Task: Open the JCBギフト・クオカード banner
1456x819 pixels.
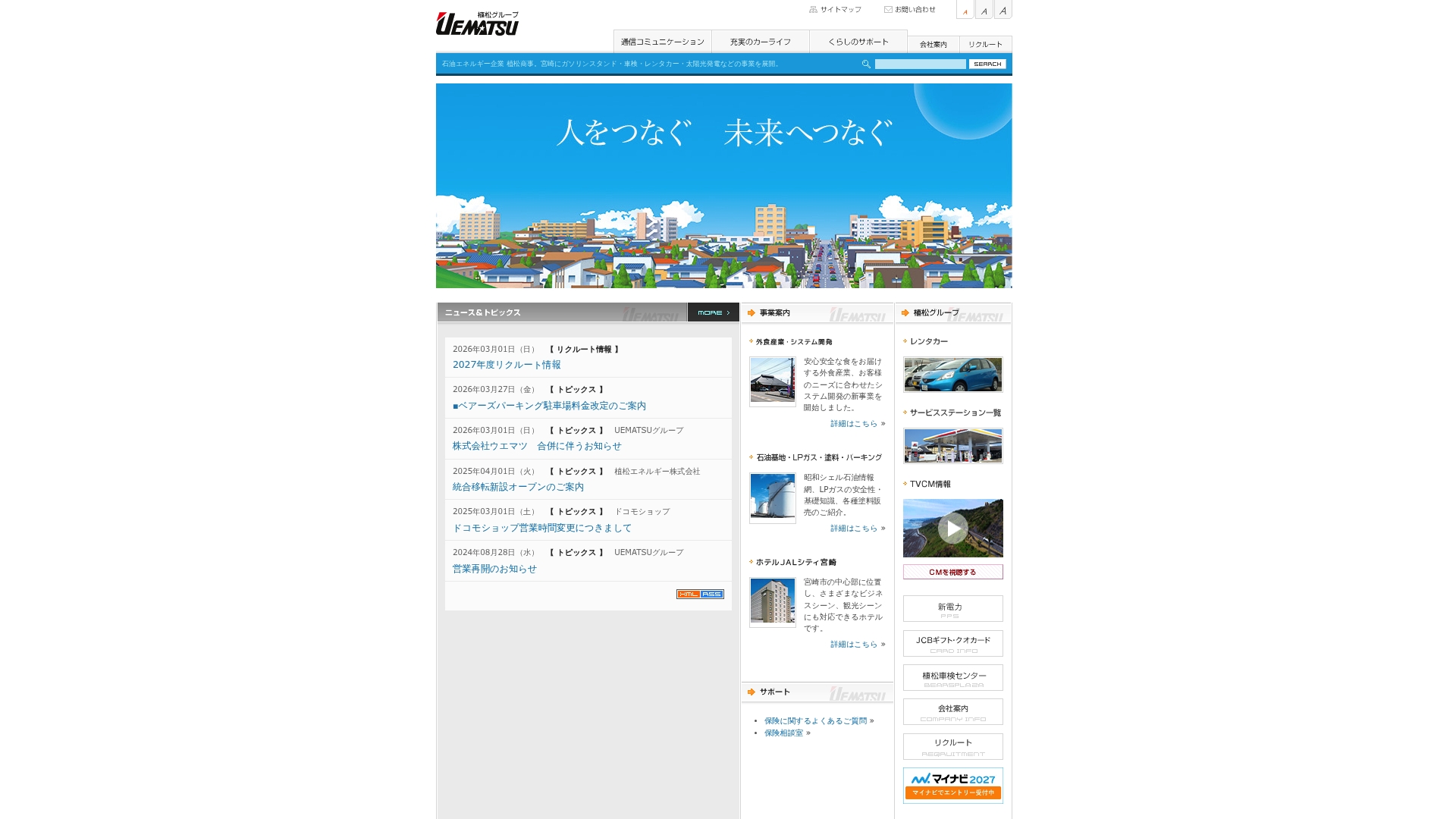Action: pos(953,644)
